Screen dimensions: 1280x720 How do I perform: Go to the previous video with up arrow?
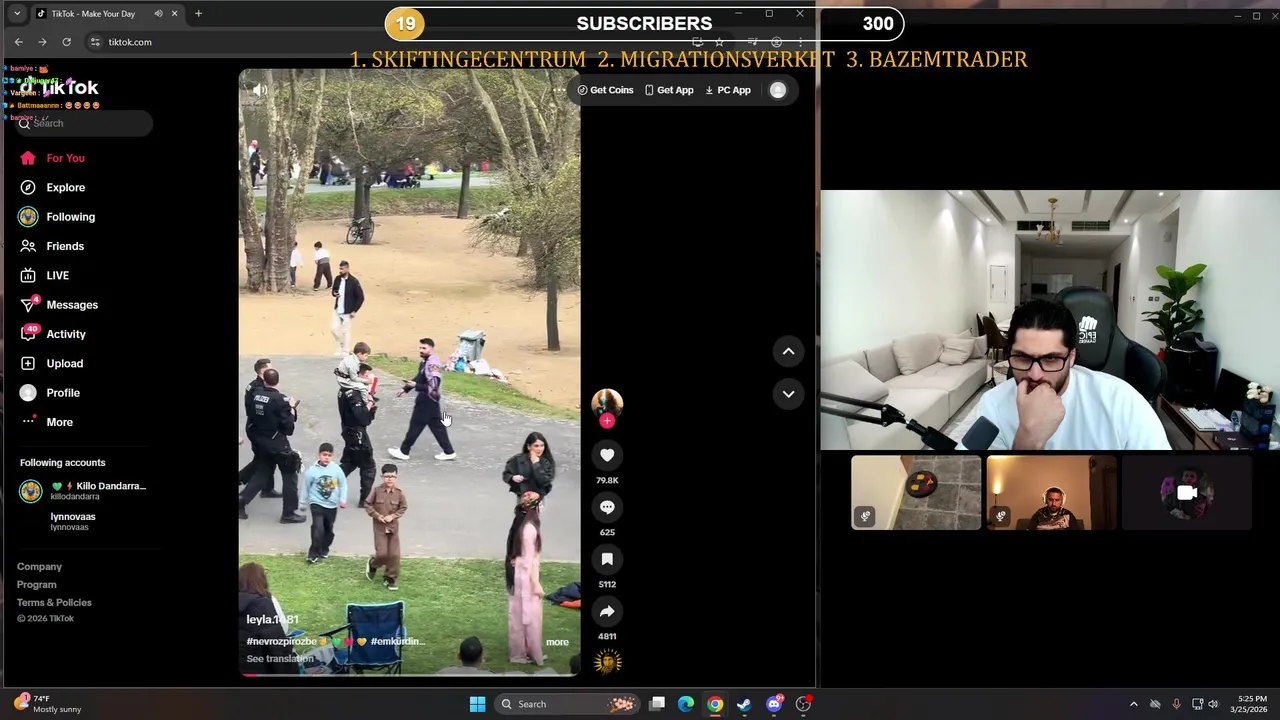tap(788, 351)
